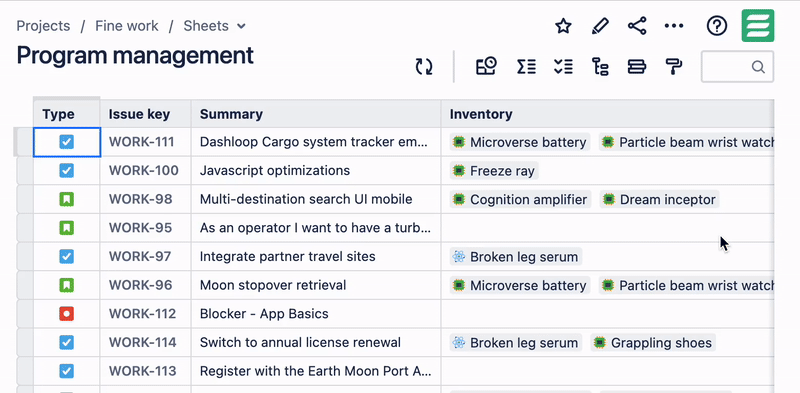Open issue WORK-100

(x=143, y=170)
